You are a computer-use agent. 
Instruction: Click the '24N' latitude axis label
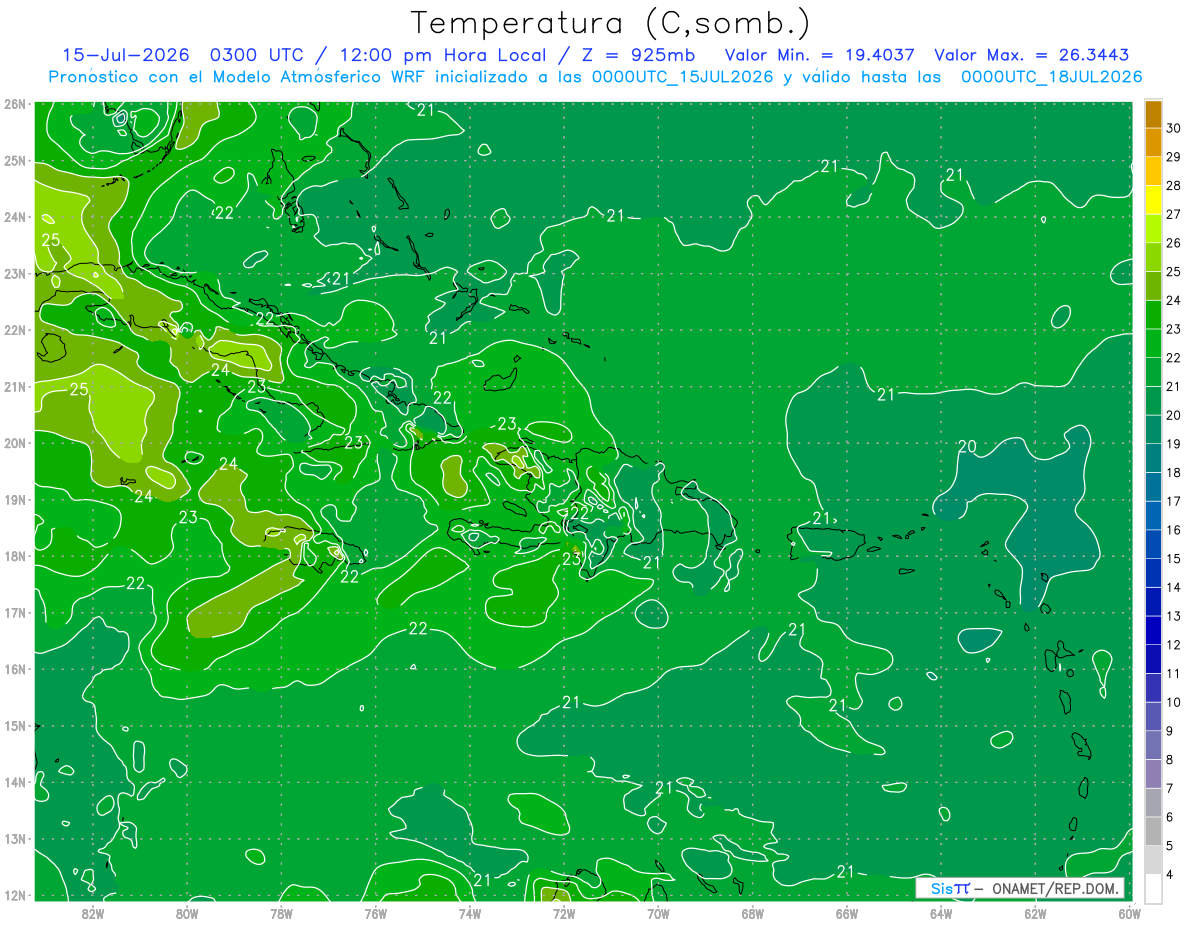pyautogui.click(x=14, y=217)
